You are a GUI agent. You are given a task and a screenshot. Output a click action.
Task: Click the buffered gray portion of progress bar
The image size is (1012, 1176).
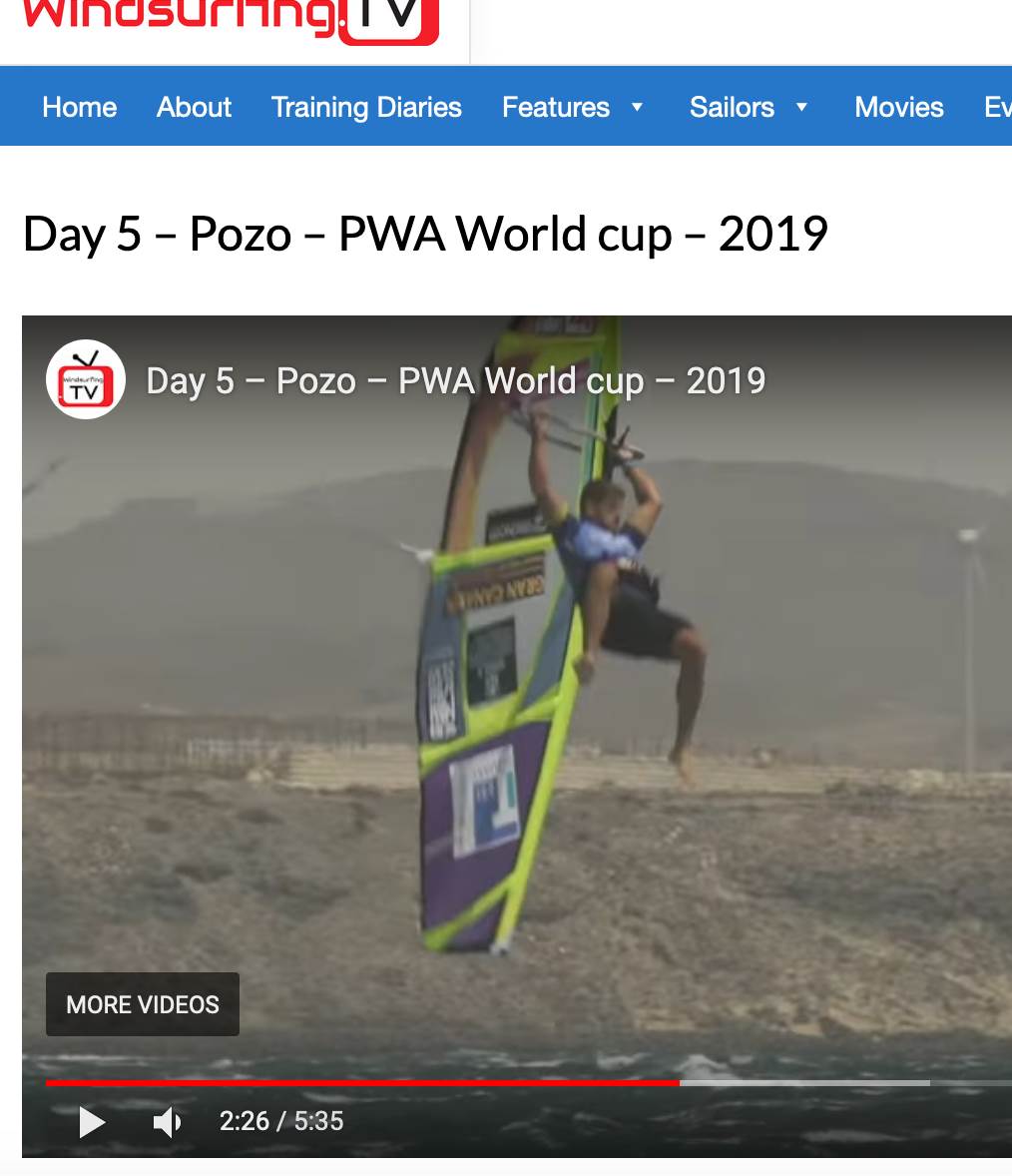point(804,1083)
